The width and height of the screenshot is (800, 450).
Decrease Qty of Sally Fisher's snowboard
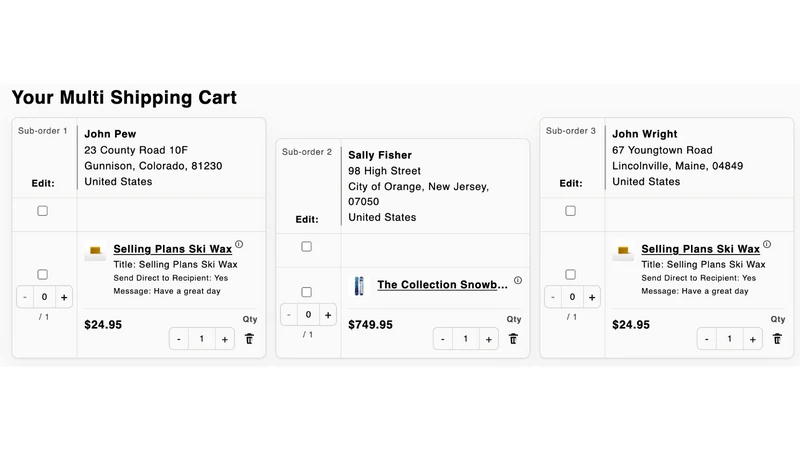[443, 339]
